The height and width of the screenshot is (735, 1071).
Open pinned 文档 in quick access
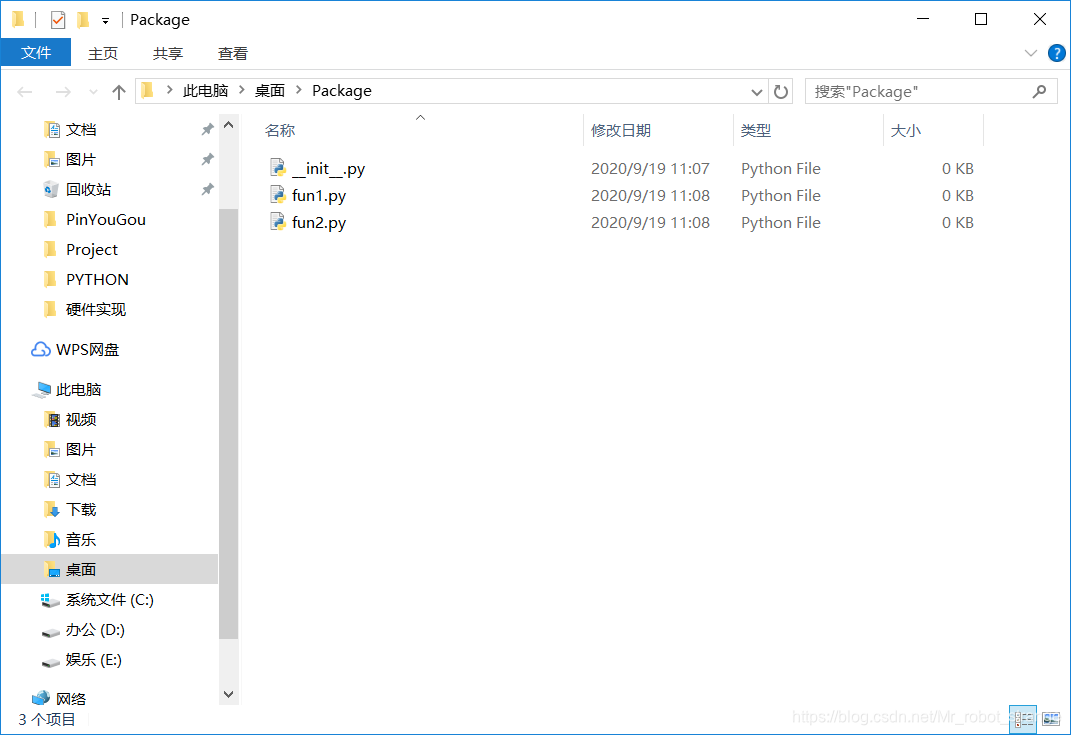tap(81, 130)
